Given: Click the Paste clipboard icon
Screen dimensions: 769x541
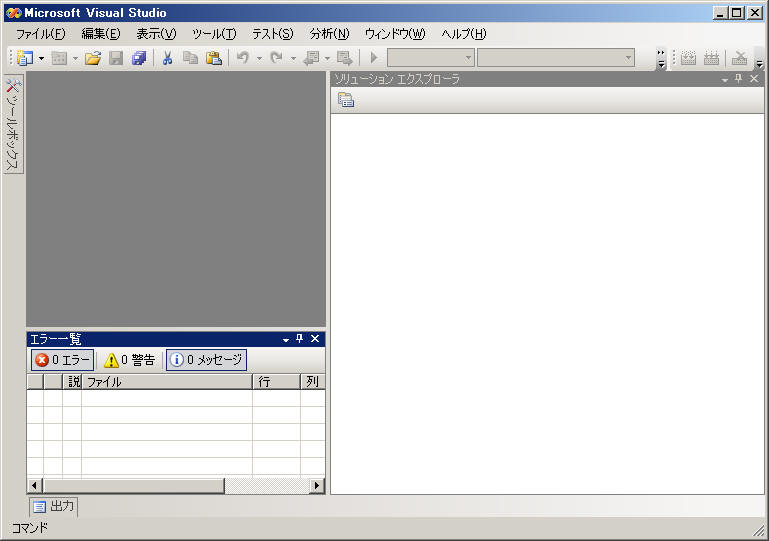Looking at the screenshot, I should pyautogui.click(x=213, y=58).
